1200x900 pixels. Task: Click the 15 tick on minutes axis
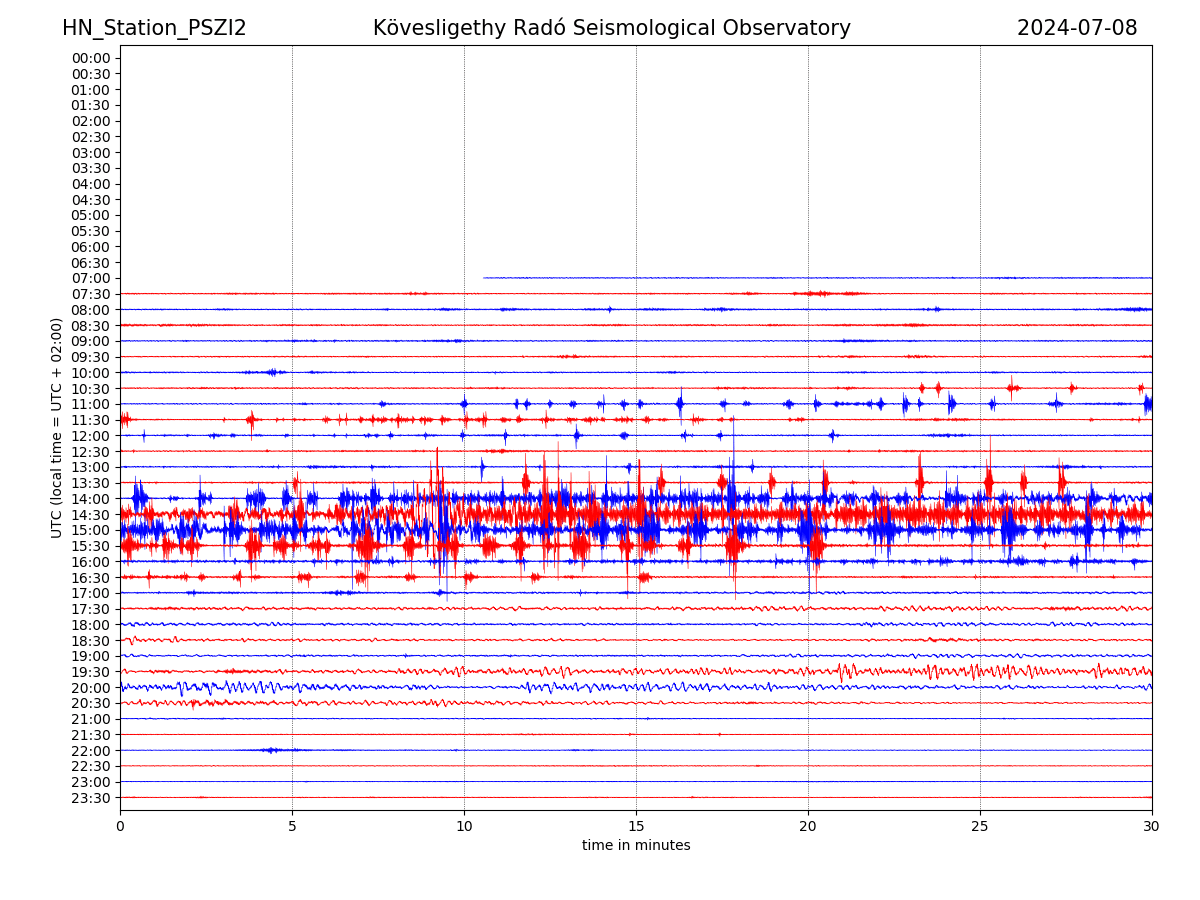pos(636,827)
